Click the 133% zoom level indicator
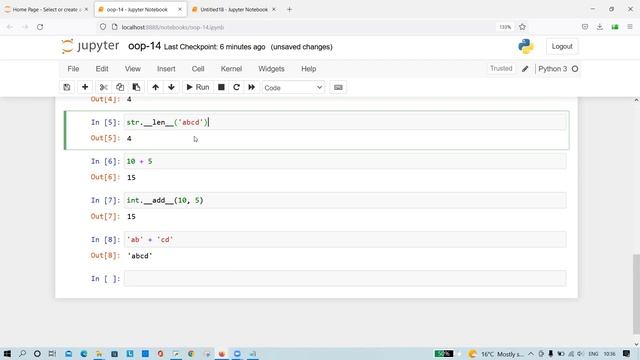The image size is (640, 360). 505,27
